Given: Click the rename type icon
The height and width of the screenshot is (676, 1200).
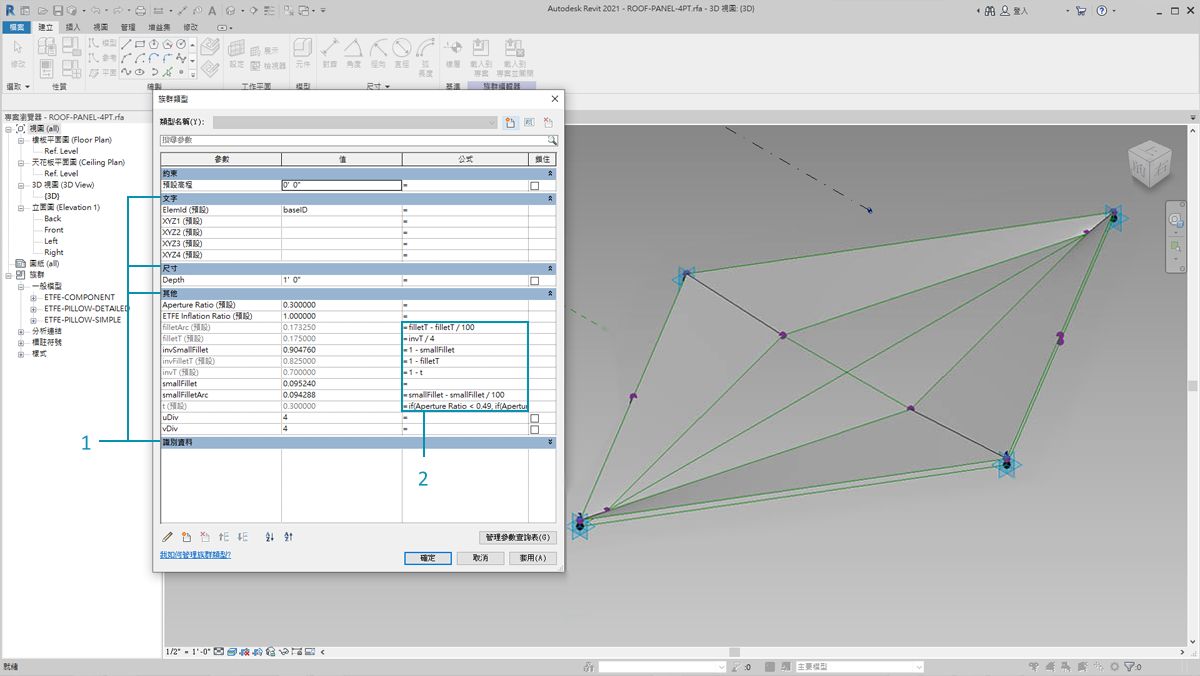Looking at the screenshot, I should tap(529, 122).
